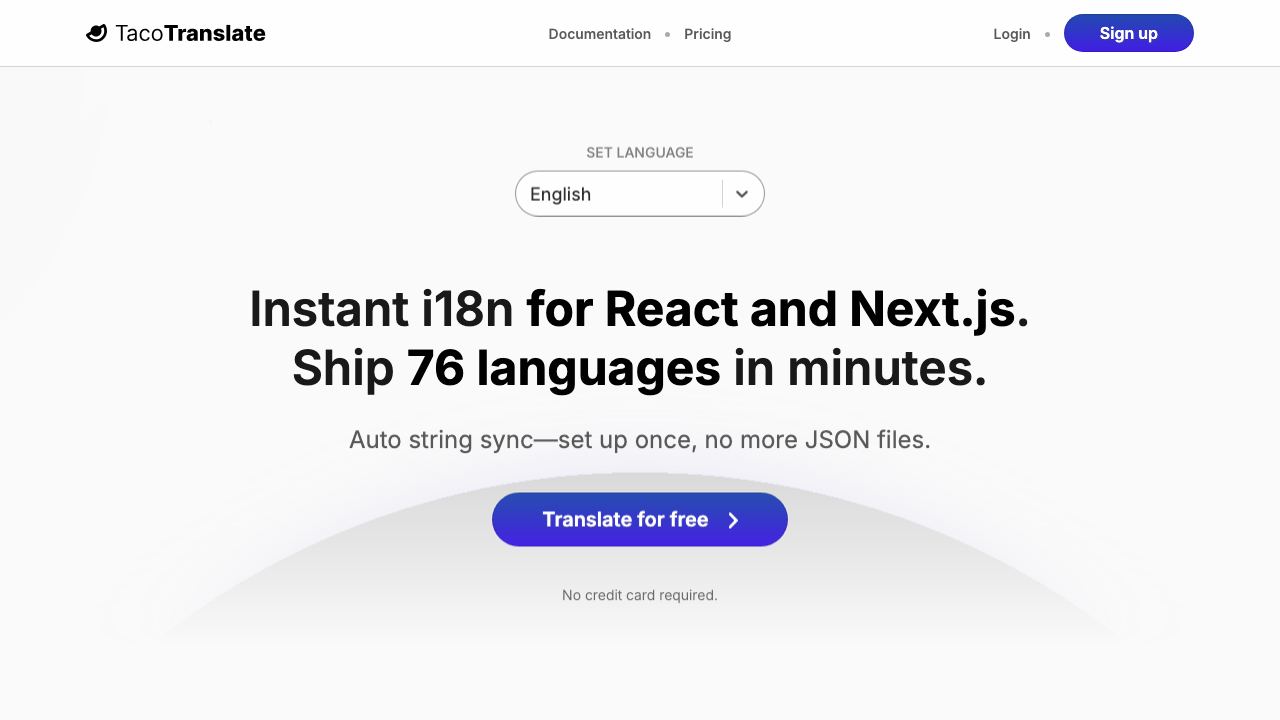This screenshot has height=720, width=1280.
Task: Click the SET LANGUAGE label
Action: coord(639,152)
